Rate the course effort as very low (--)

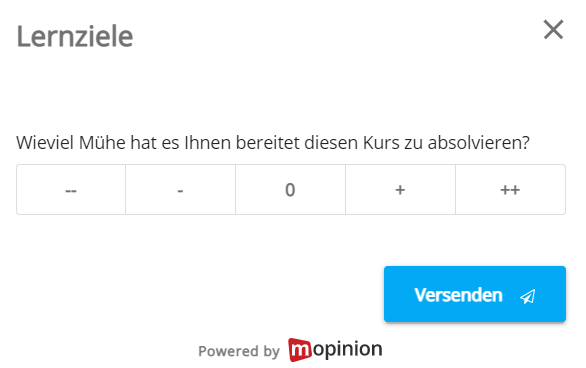click(x=71, y=189)
